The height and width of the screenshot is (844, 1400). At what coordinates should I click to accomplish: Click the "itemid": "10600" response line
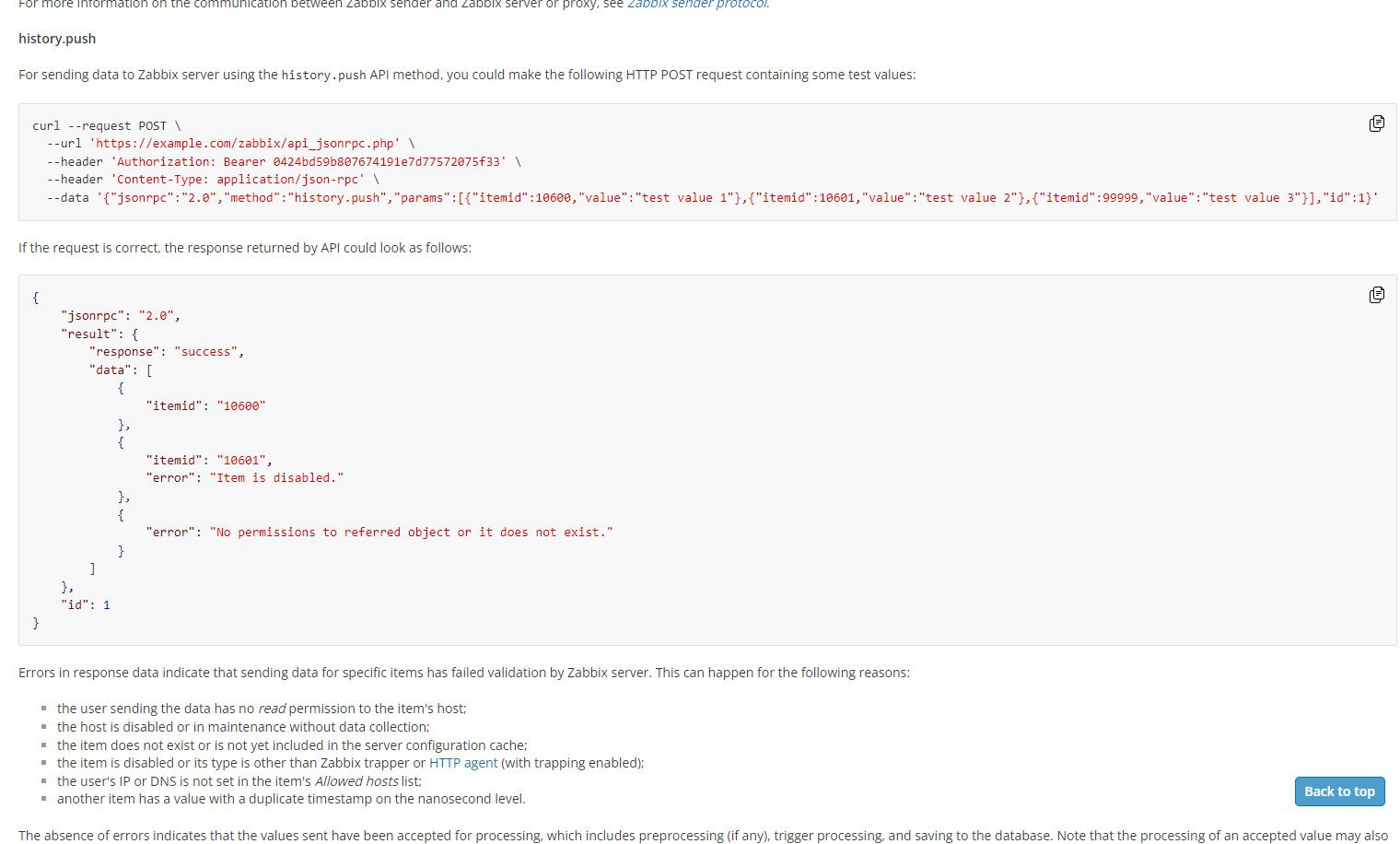click(204, 405)
